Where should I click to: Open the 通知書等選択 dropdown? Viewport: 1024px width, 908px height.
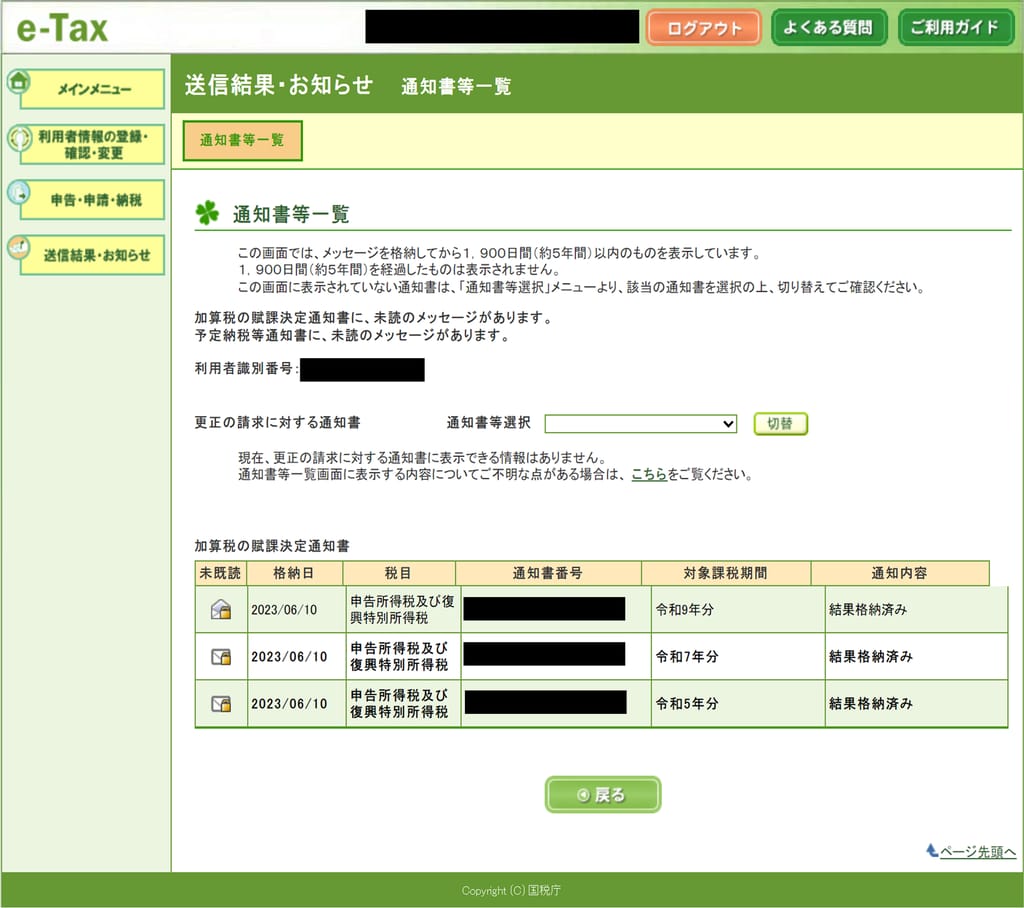[640, 423]
